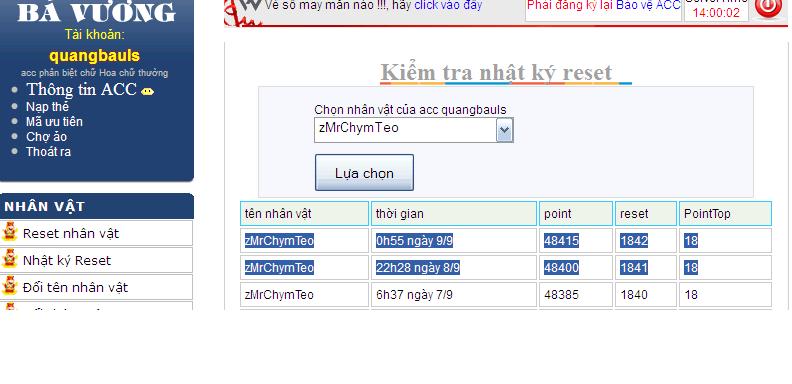Click the reset count 1840
This screenshot has width=792, height=384.
coord(634,295)
